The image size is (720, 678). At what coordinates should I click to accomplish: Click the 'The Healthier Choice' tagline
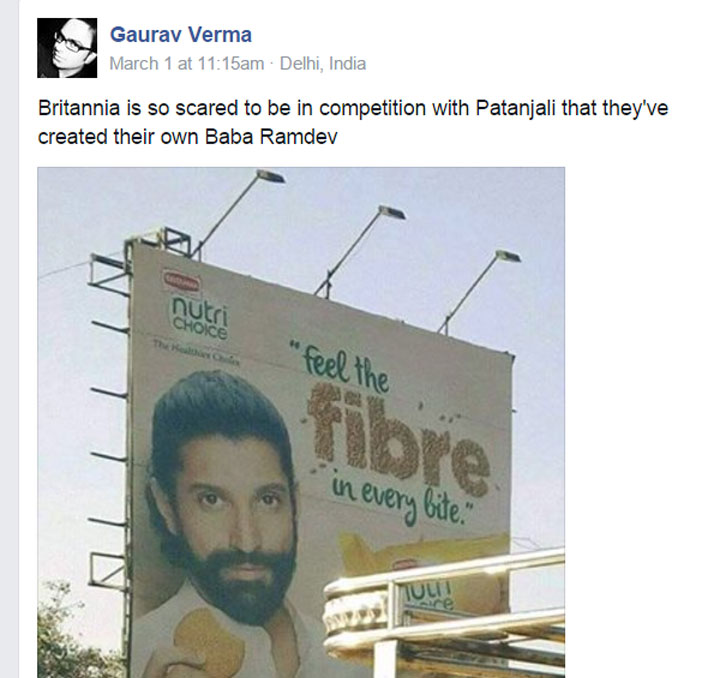pyautogui.click(x=196, y=351)
